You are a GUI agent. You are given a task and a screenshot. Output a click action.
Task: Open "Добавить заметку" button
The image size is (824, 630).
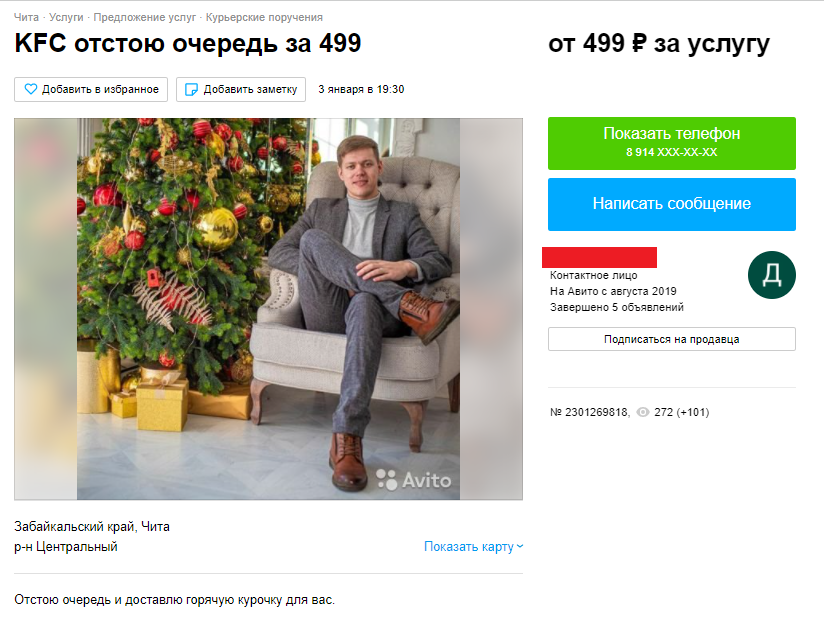[241, 89]
